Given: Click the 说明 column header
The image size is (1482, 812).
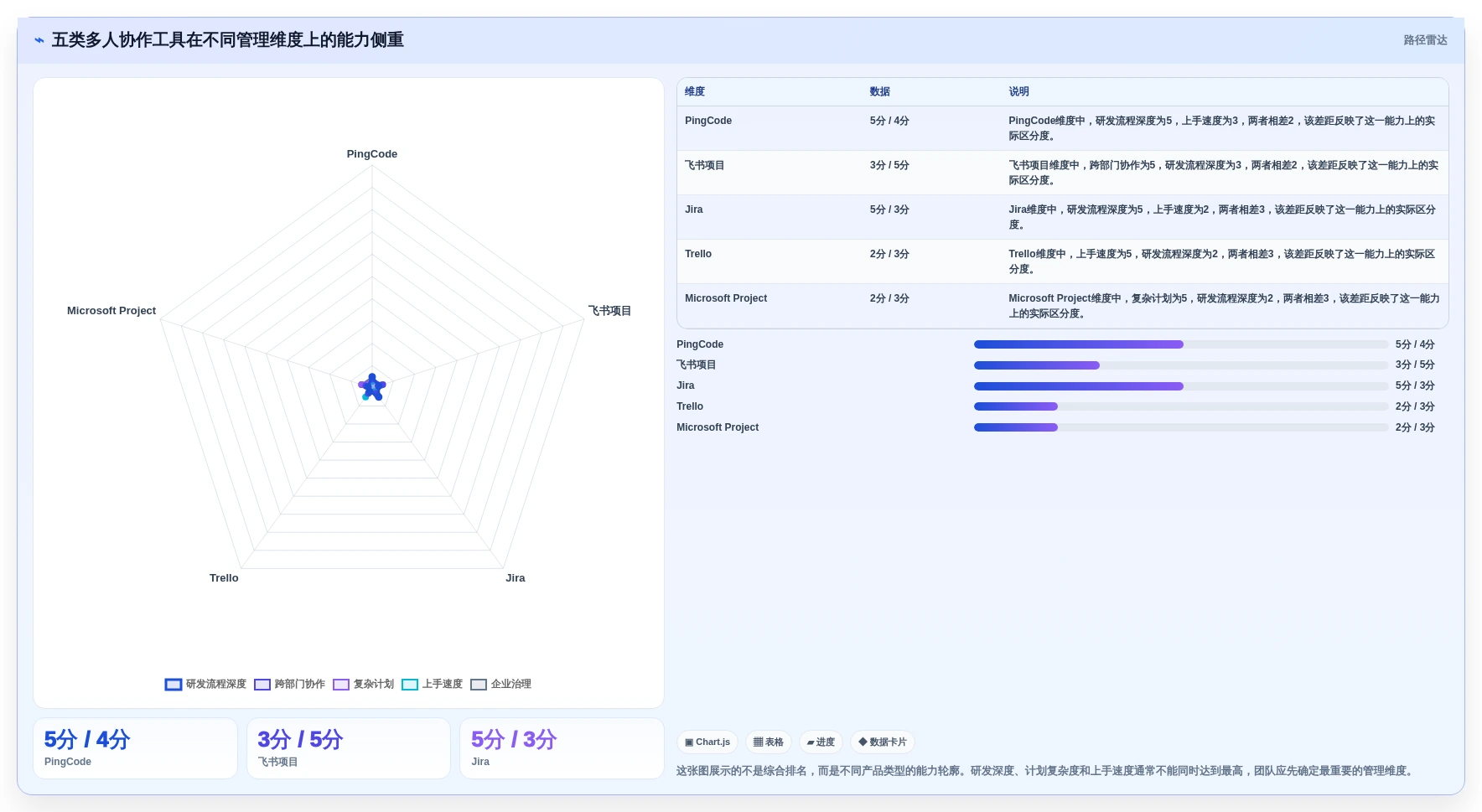Looking at the screenshot, I should pos(1019,91).
